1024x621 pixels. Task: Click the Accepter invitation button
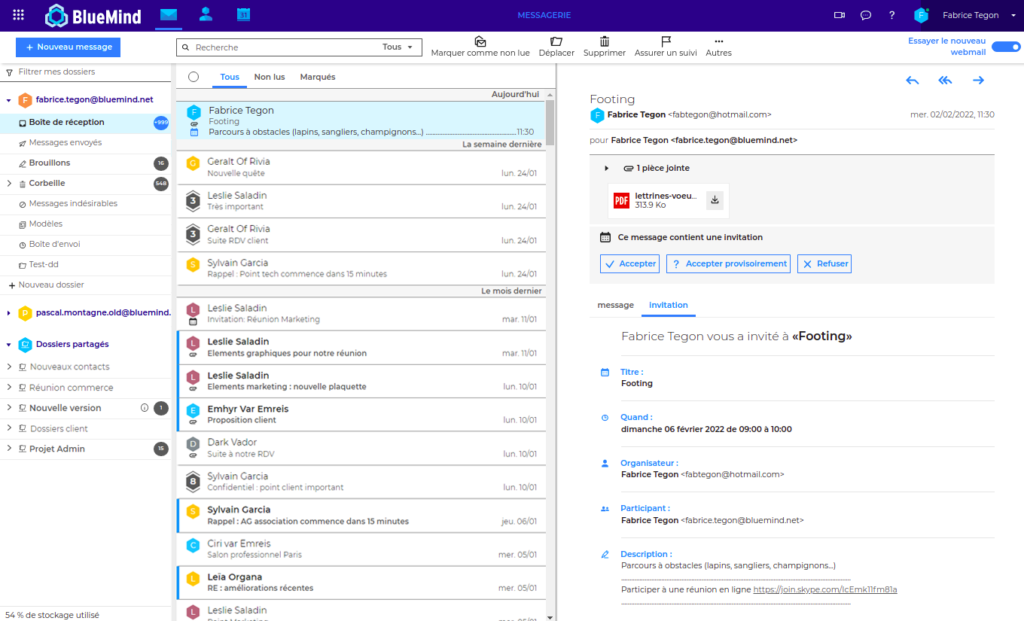tap(629, 264)
